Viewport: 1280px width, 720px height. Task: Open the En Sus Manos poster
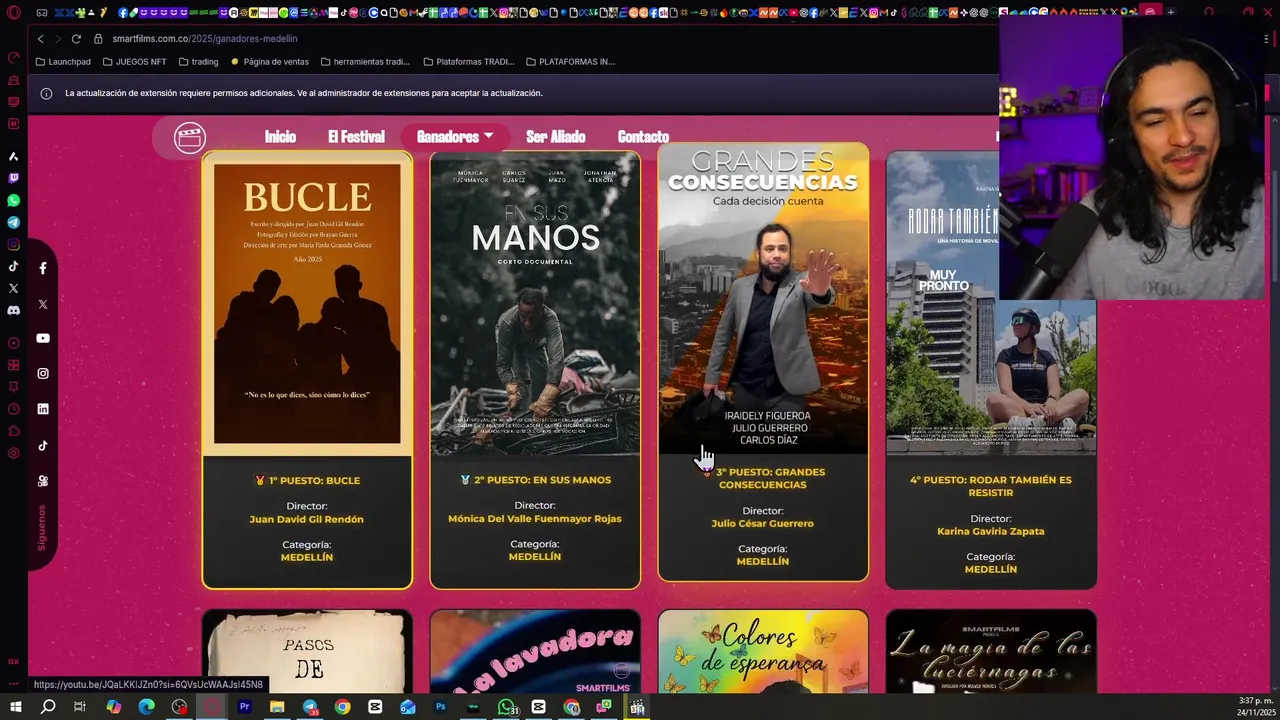coord(535,303)
